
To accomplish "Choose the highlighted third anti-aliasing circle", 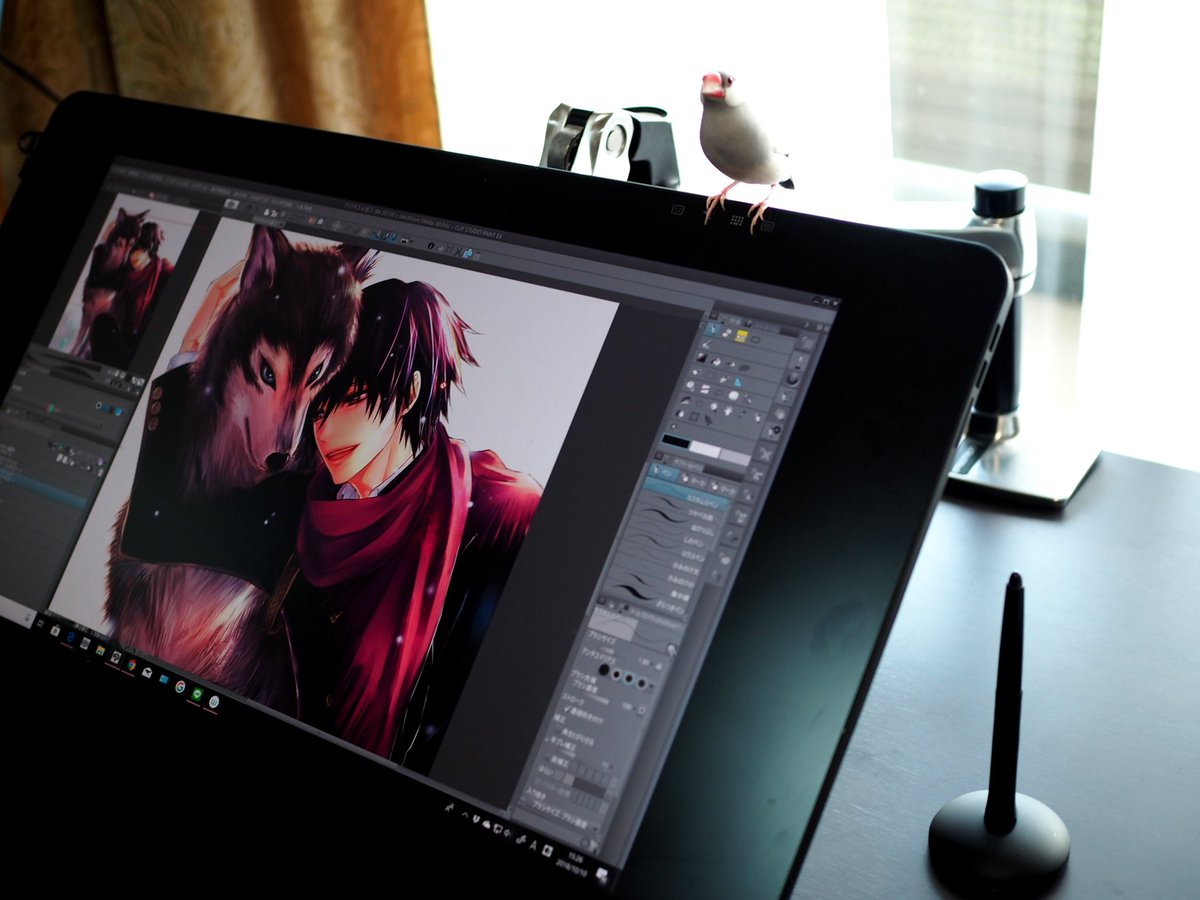I will pos(629,678).
